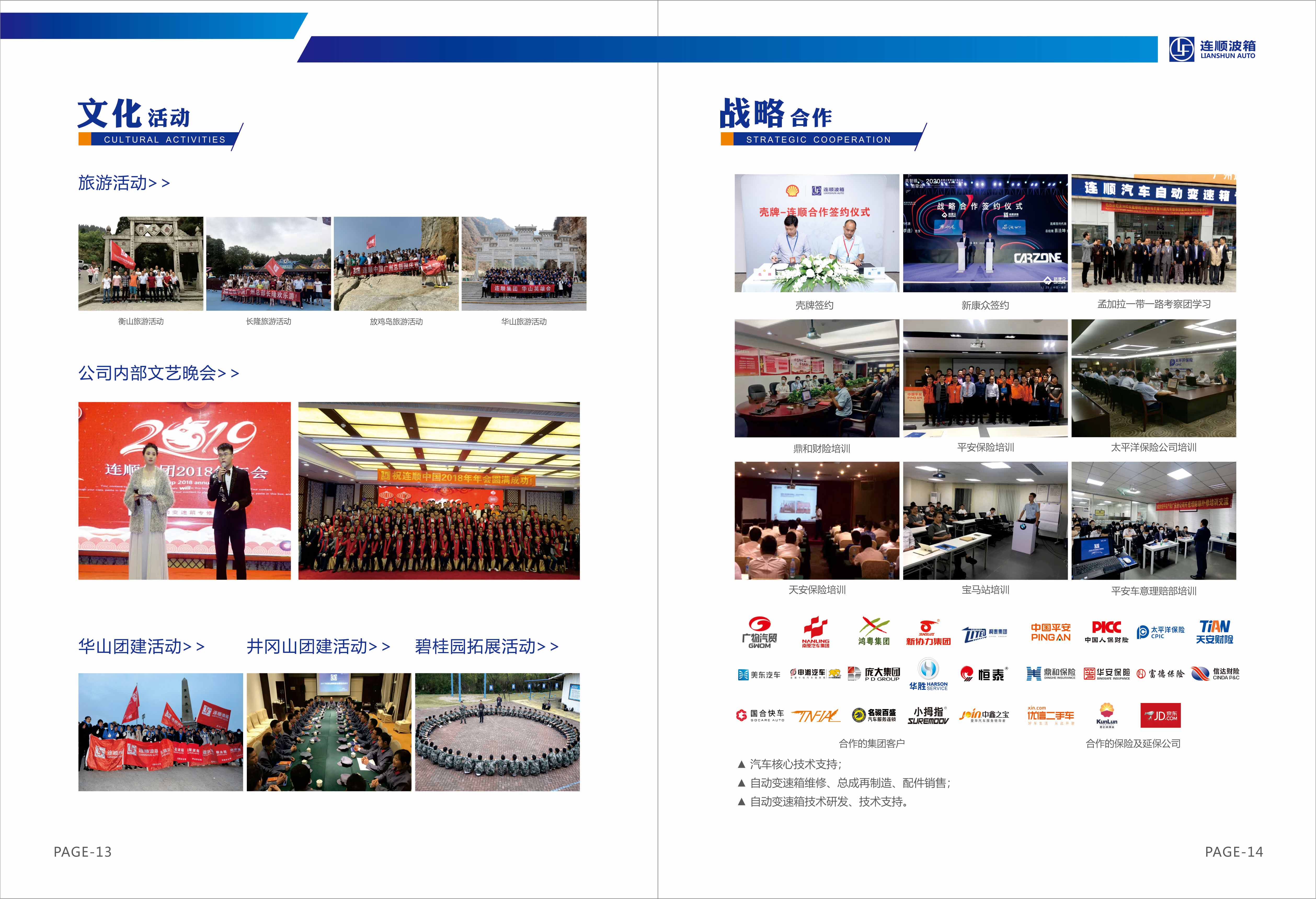Open the 2018 annual meeting group photo
Screen dimensions: 1316x899
pyautogui.click(x=439, y=491)
